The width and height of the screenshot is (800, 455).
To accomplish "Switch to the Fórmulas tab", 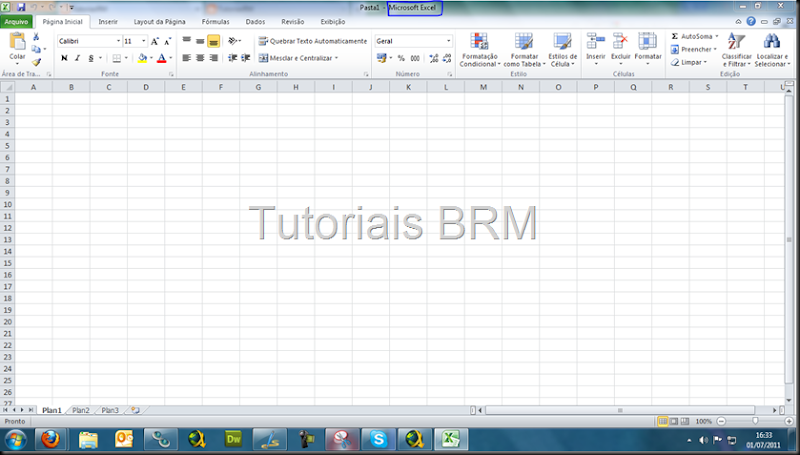I will [215, 22].
